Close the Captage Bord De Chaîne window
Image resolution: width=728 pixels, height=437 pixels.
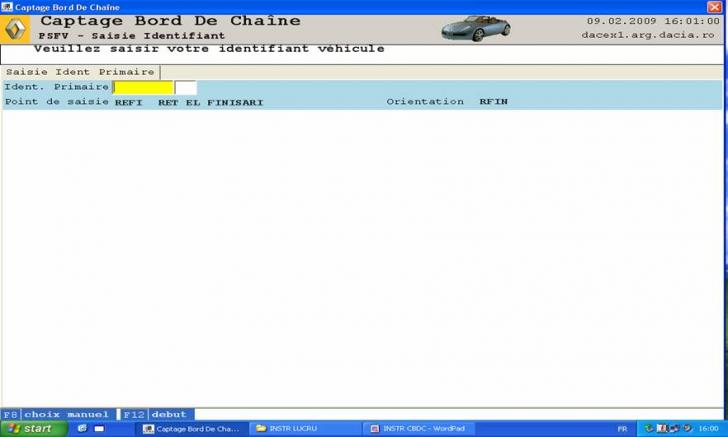[x=715, y=7]
